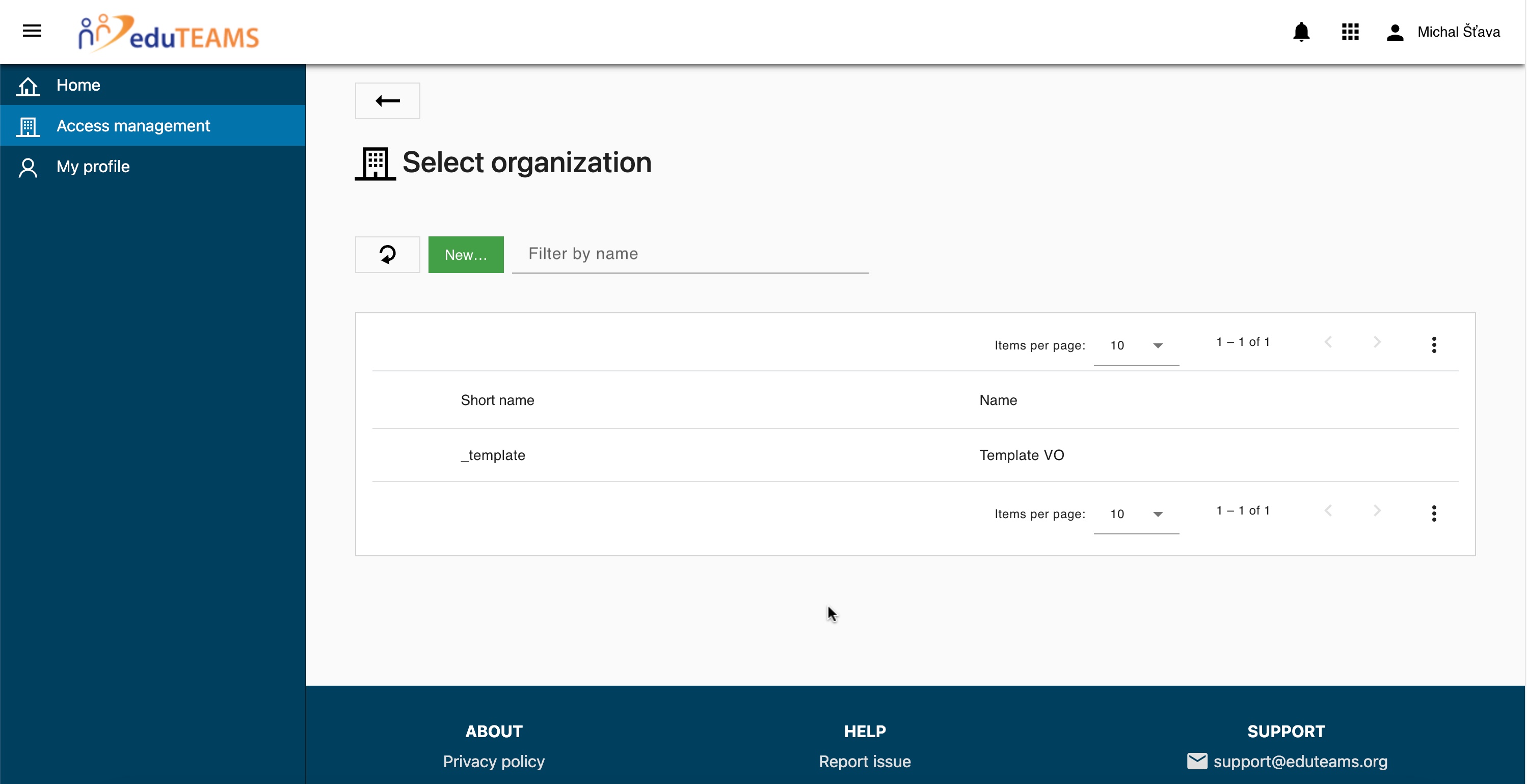Open Access management in sidebar

point(153,126)
